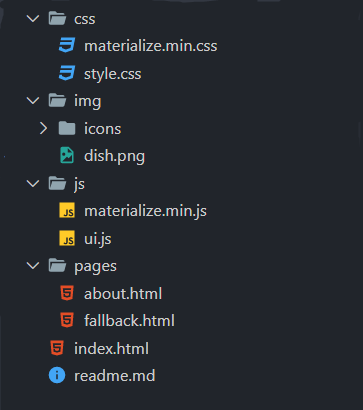Screen dimensions: 363x410
Task: Collapse the js folder chevron
Action: point(33,183)
